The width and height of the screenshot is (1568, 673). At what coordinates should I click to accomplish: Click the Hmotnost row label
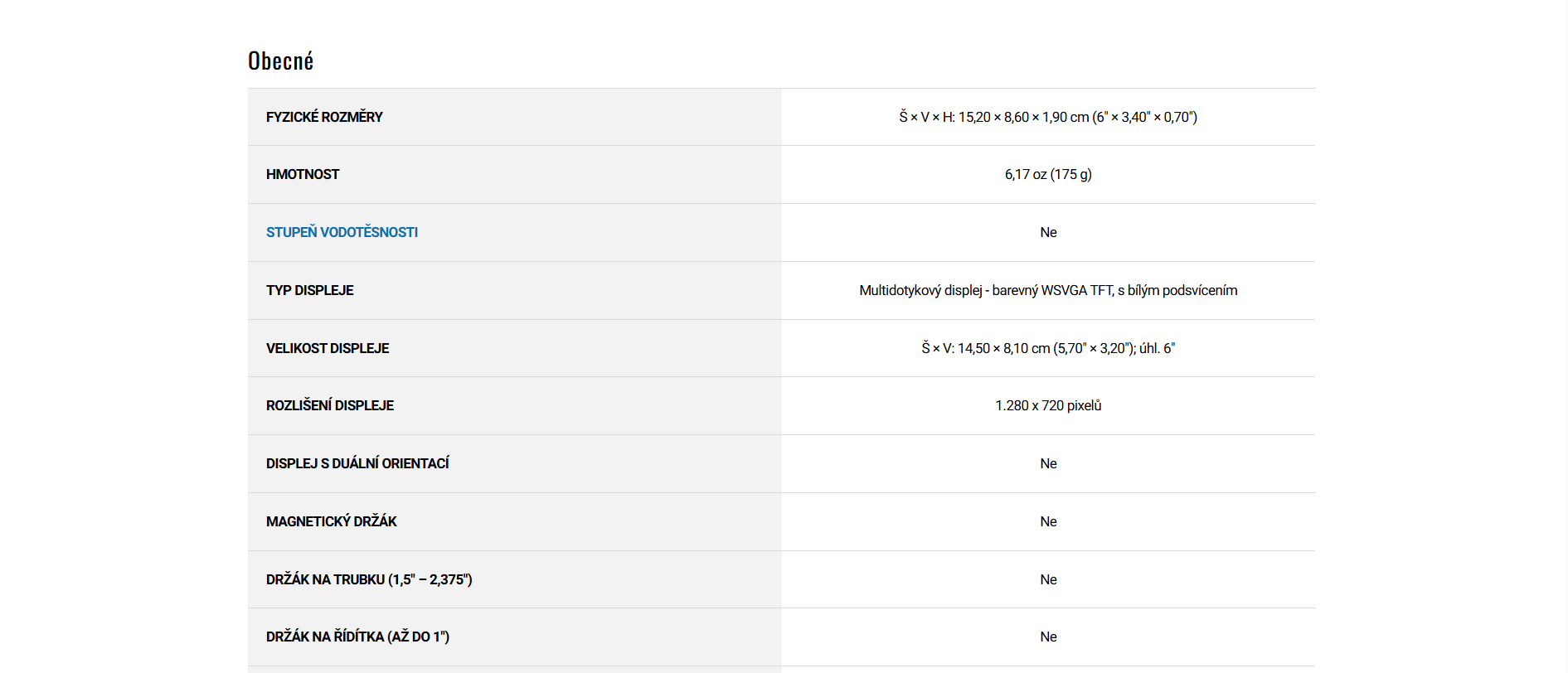click(x=303, y=174)
